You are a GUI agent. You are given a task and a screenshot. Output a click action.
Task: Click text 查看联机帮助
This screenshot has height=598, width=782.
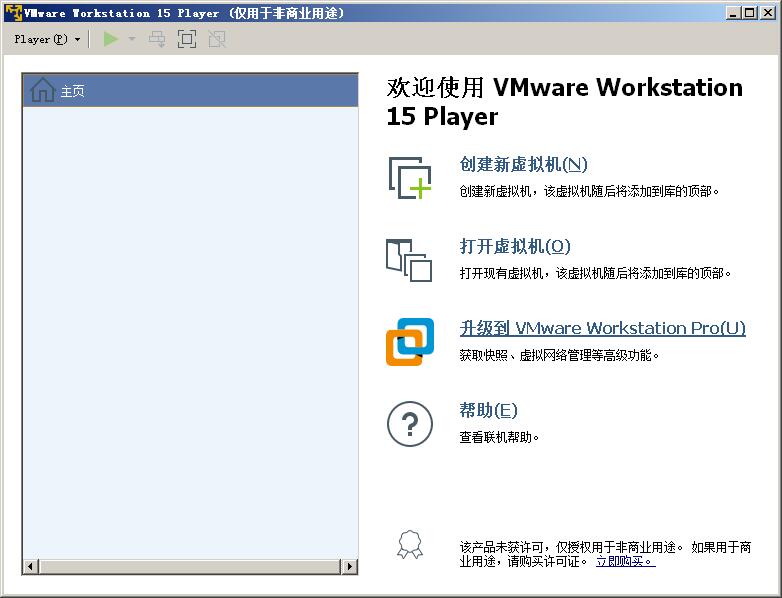tap(499, 437)
